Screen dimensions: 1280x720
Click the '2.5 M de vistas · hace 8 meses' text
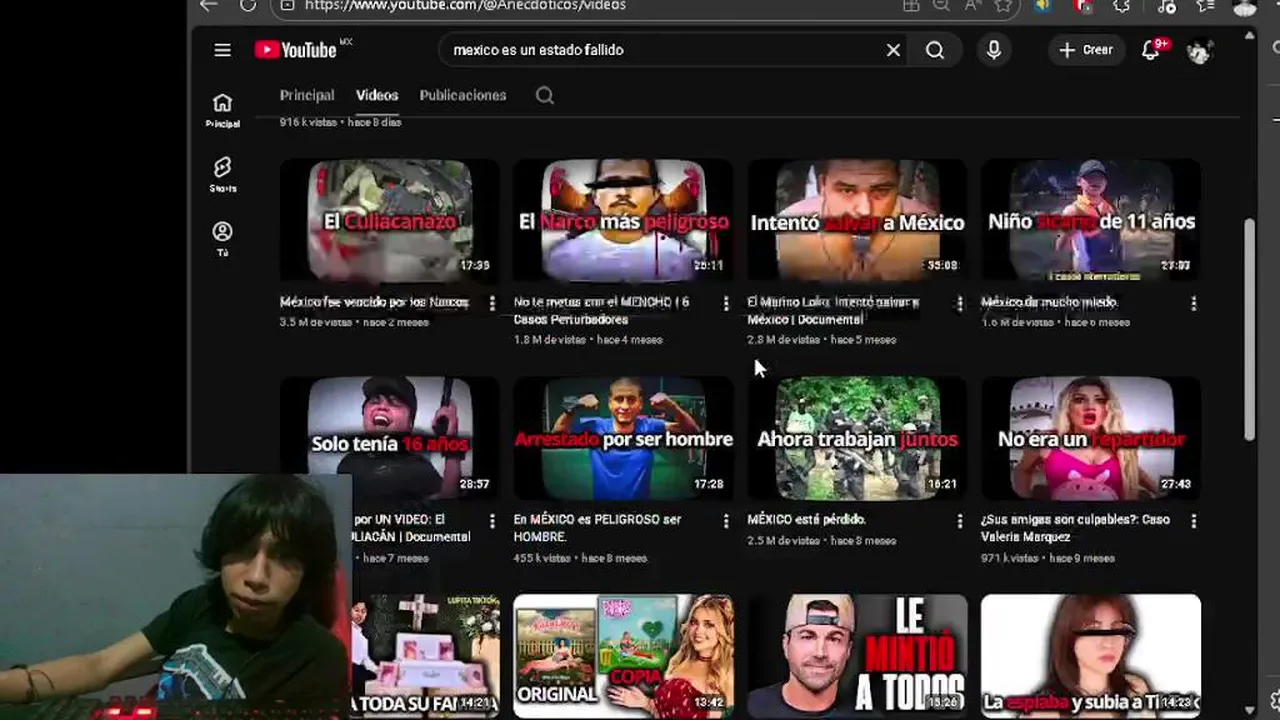click(x=821, y=541)
